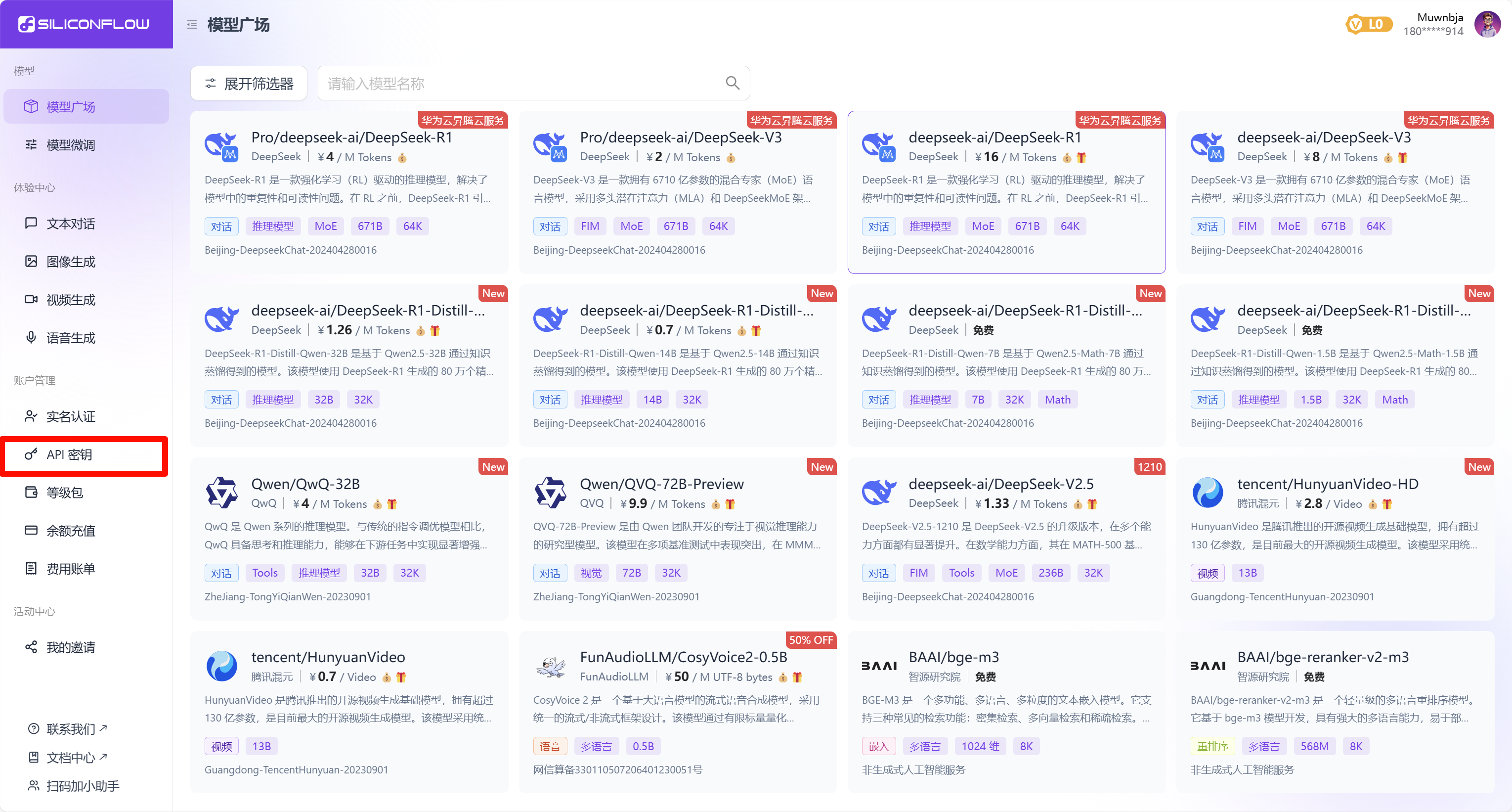Click Pro/deepseek-ai/DeepSeek-R1 whale logo
1512x812 pixels.
[x=221, y=146]
